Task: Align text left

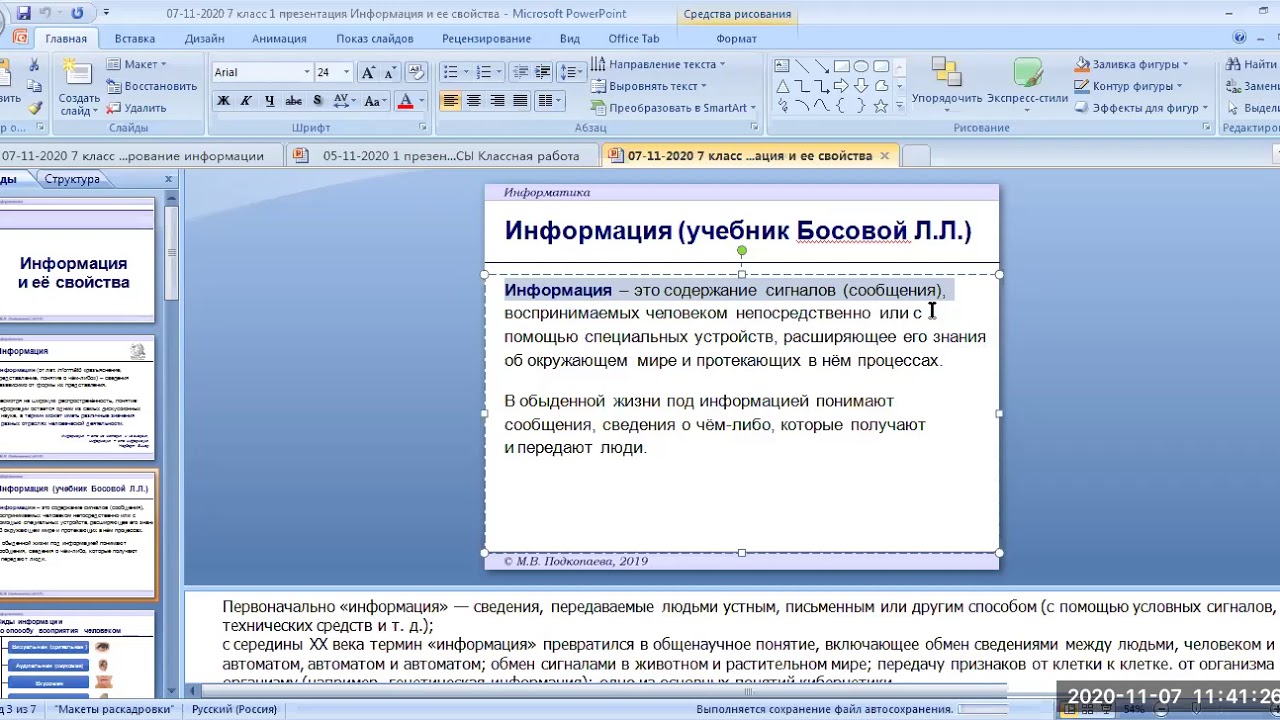Action: click(450, 101)
